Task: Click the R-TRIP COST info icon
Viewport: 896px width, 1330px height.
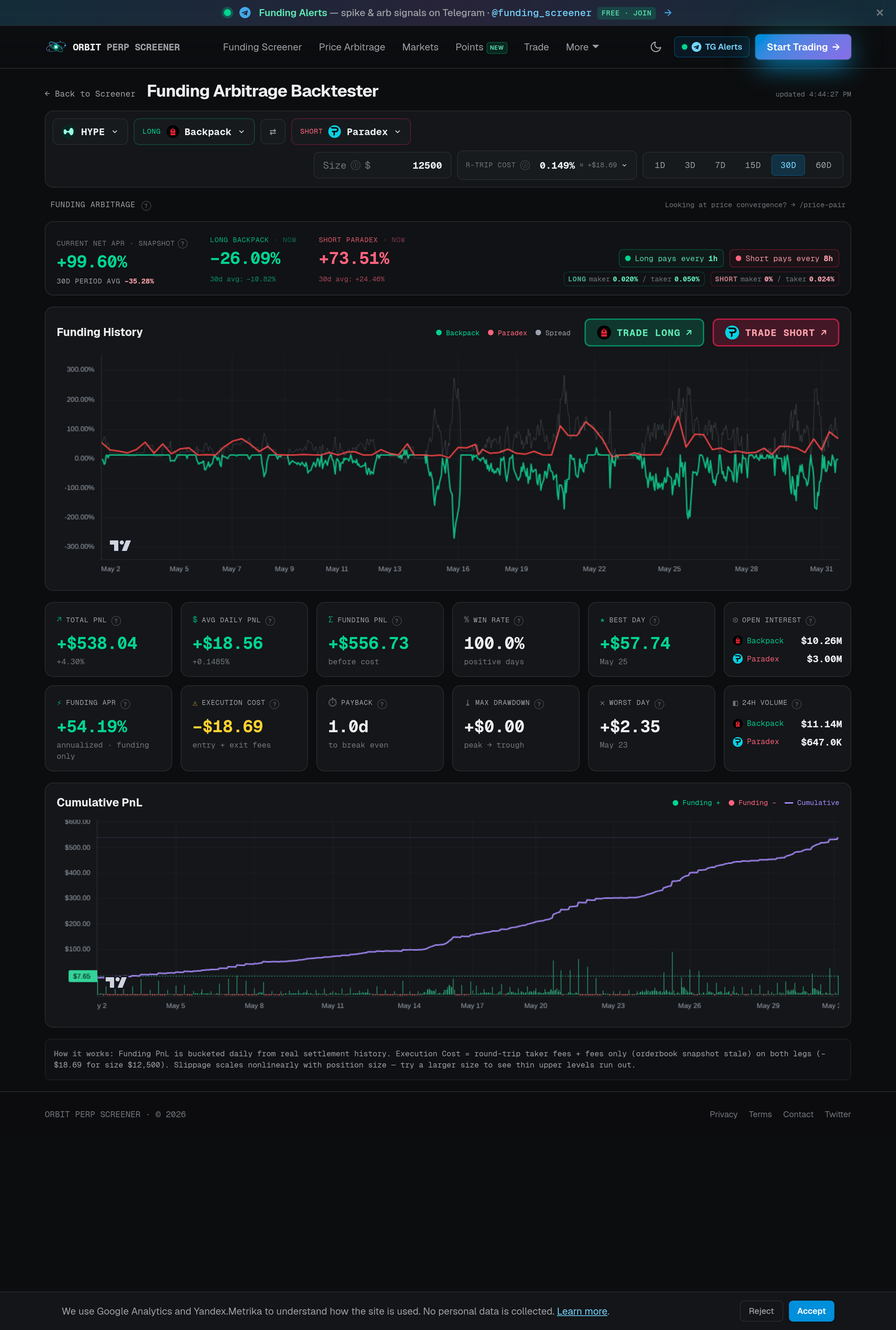Action: click(x=525, y=165)
